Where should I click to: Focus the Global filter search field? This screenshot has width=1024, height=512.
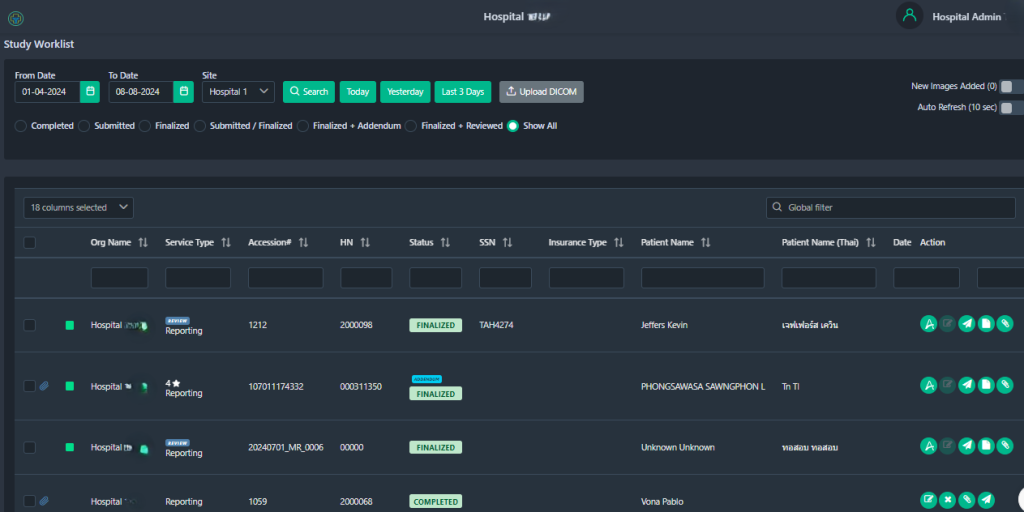891,208
